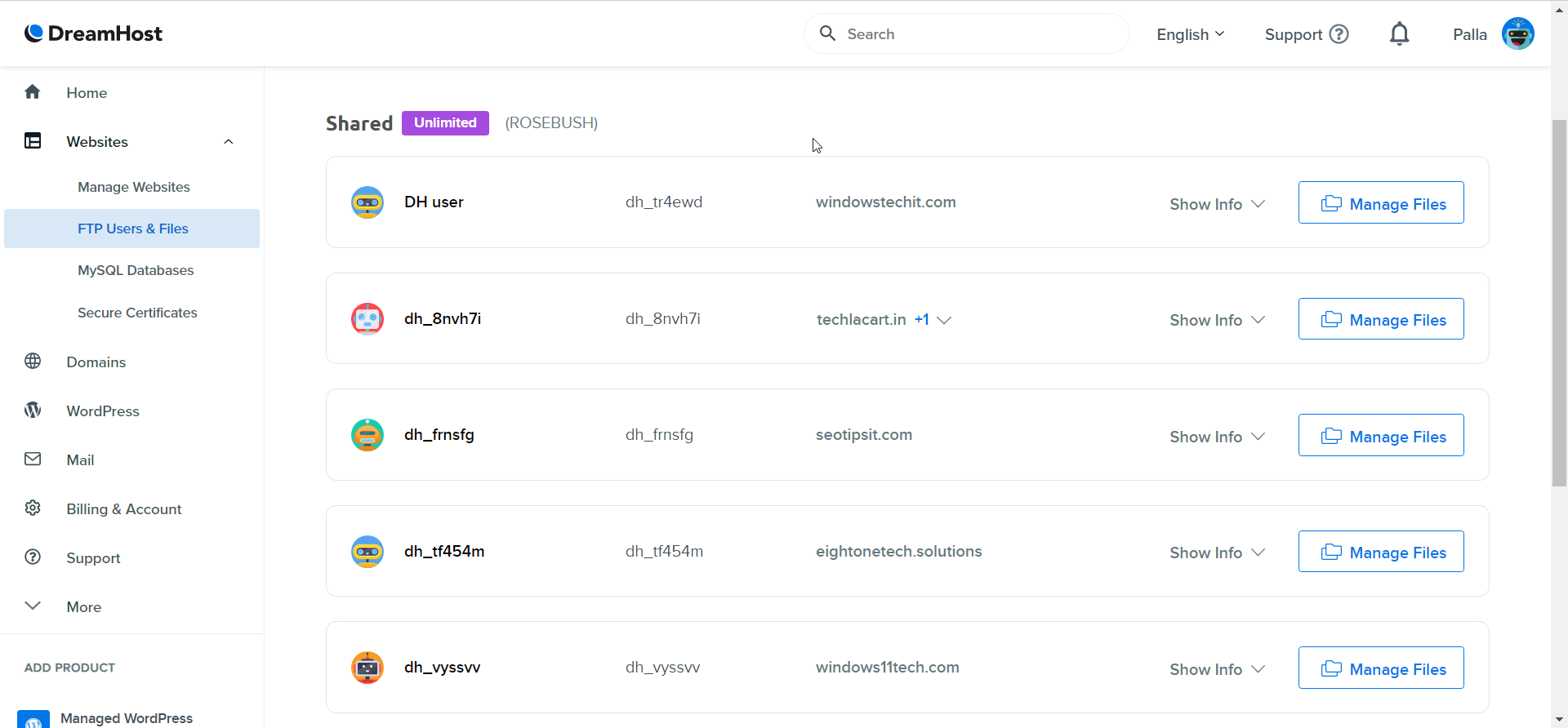Click the Billing & Account gear icon

click(33, 508)
